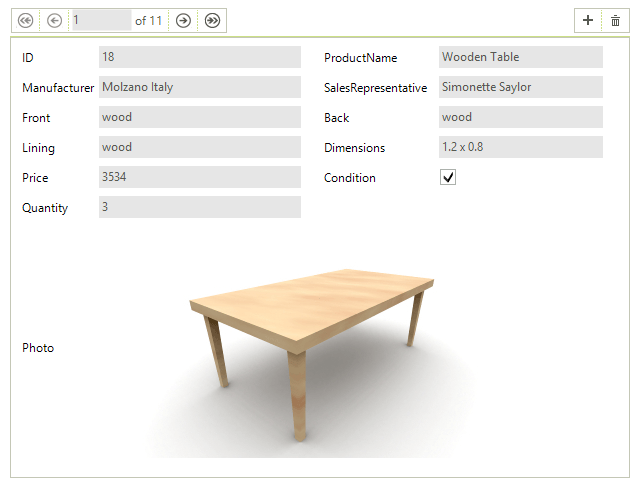This screenshot has height=486, width=638.
Task: Add a new record with plus icon
Action: pos(588,20)
